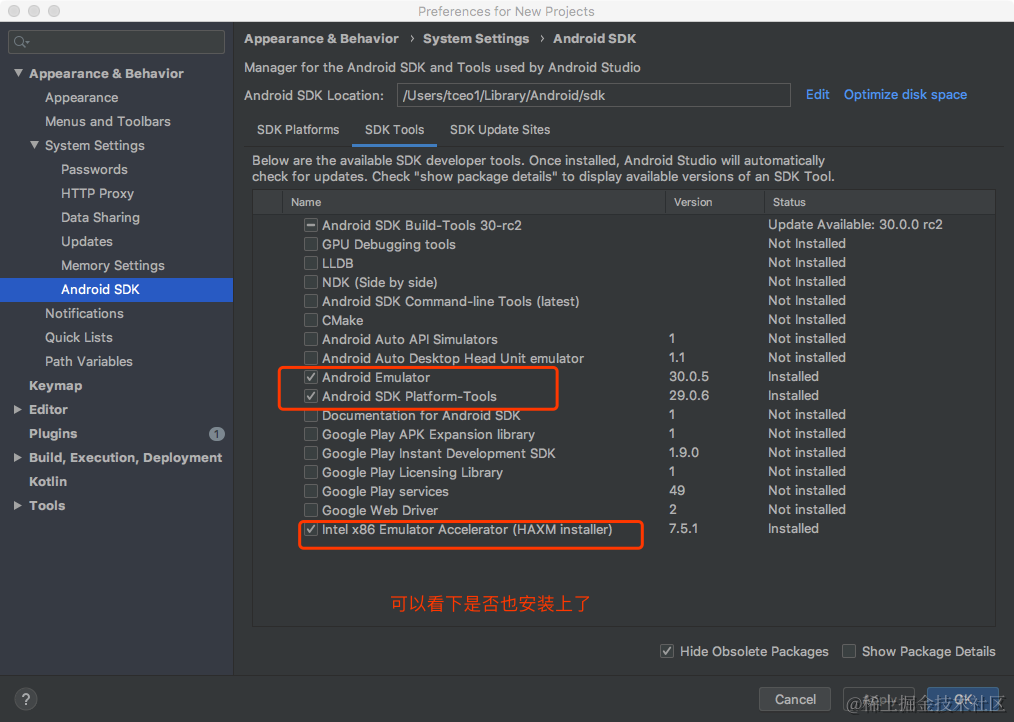
Task: Select Appearance in the settings tree
Action: [81, 98]
